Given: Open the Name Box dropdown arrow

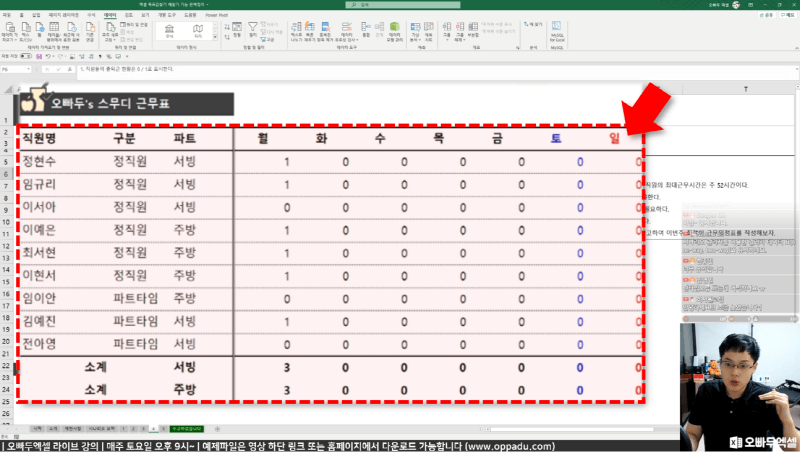Looking at the screenshot, I should [x=29, y=69].
